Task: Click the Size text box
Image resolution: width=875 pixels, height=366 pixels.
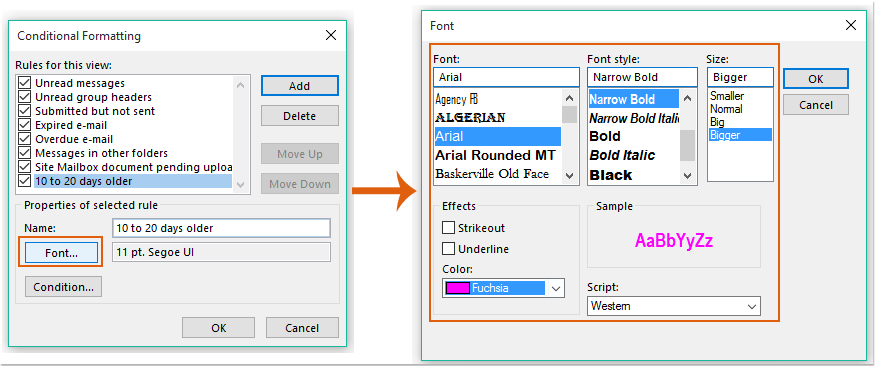Action: (x=741, y=77)
